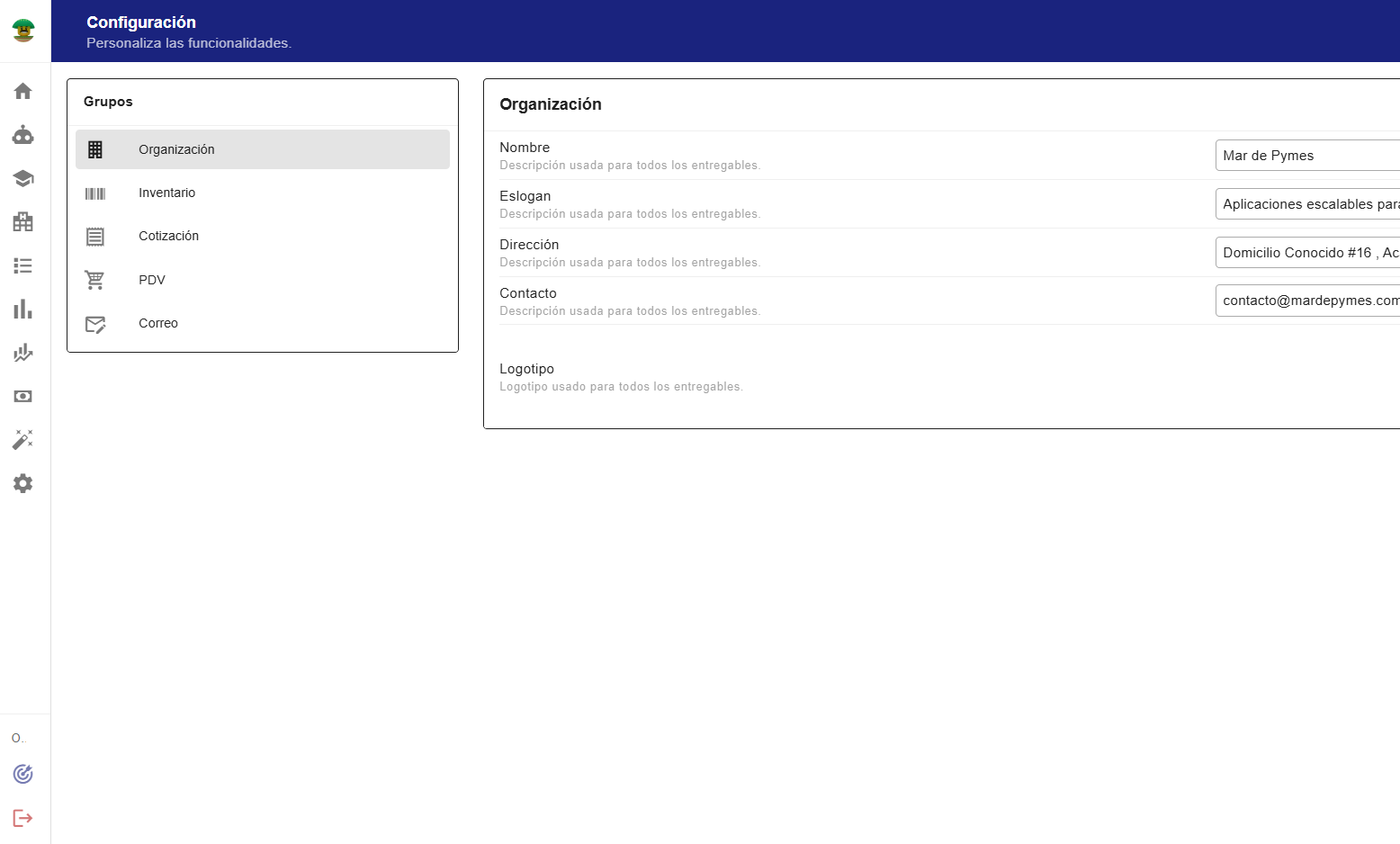Select the Cotización group
Screen dimensions: 1400x844
pyautogui.click(x=263, y=236)
